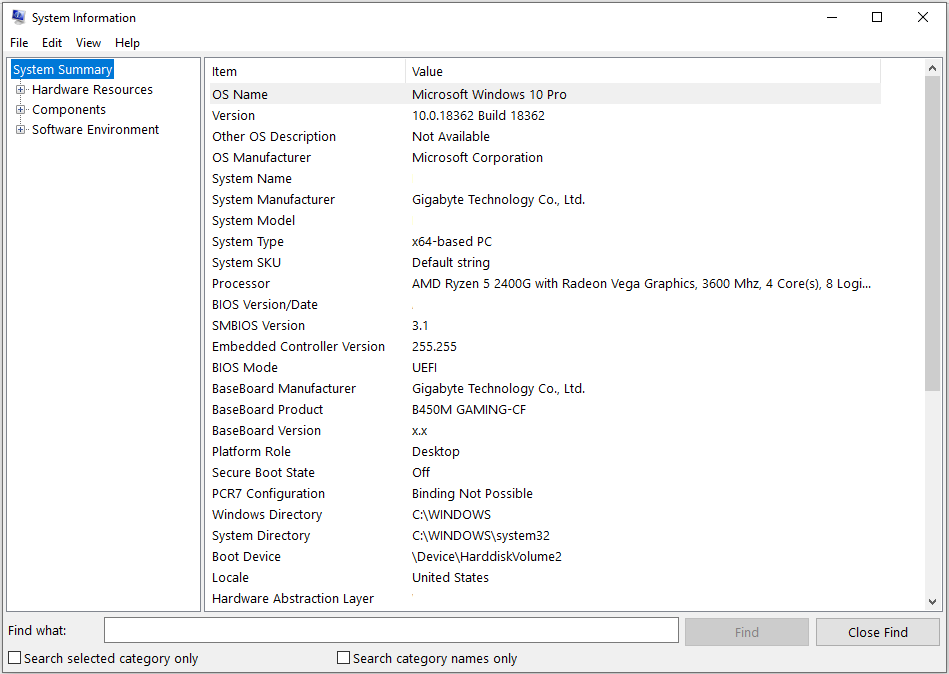Click the Find button
The image size is (949, 674).
(x=746, y=632)
